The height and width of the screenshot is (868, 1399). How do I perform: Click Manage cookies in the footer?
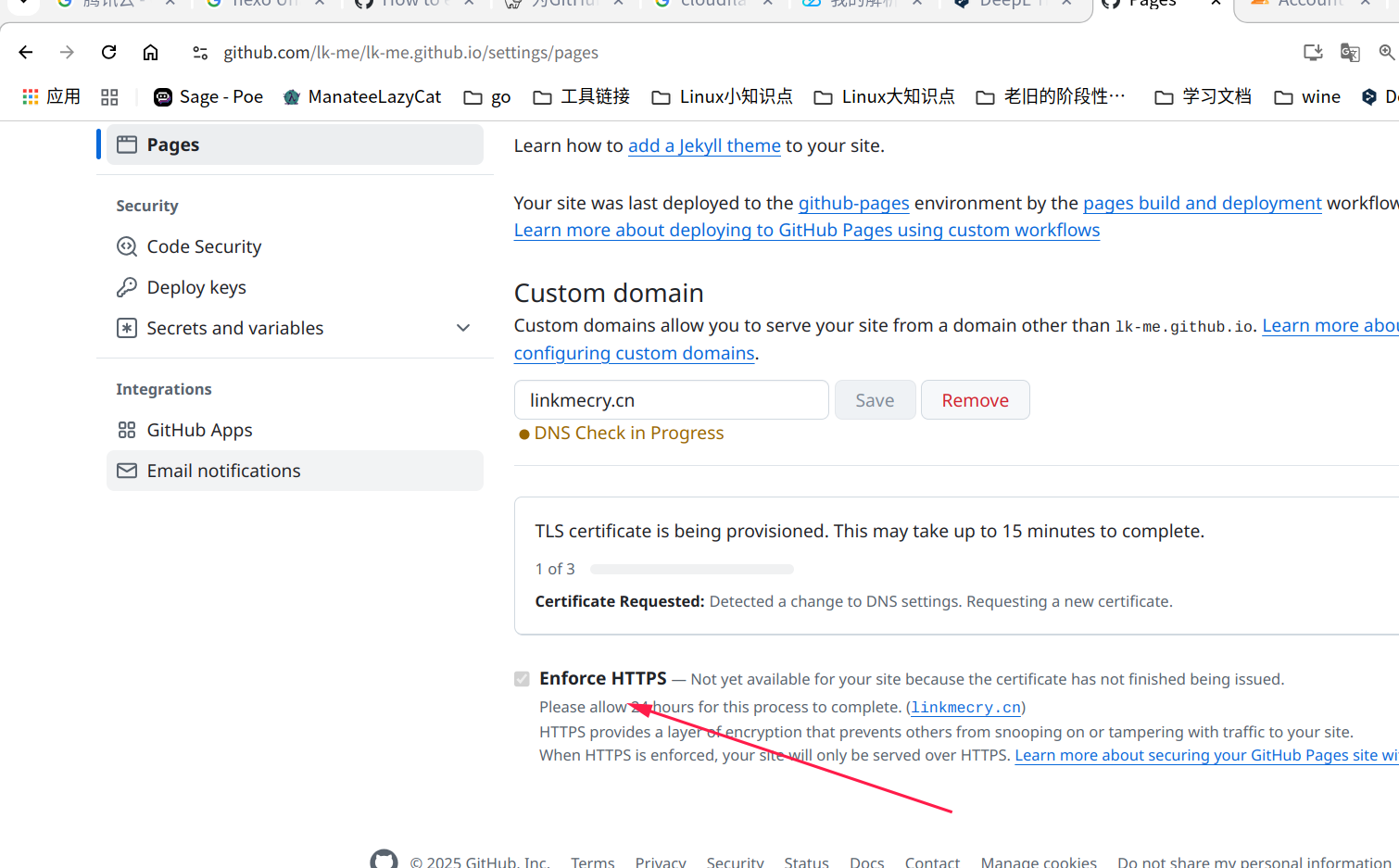point(1039,862)
